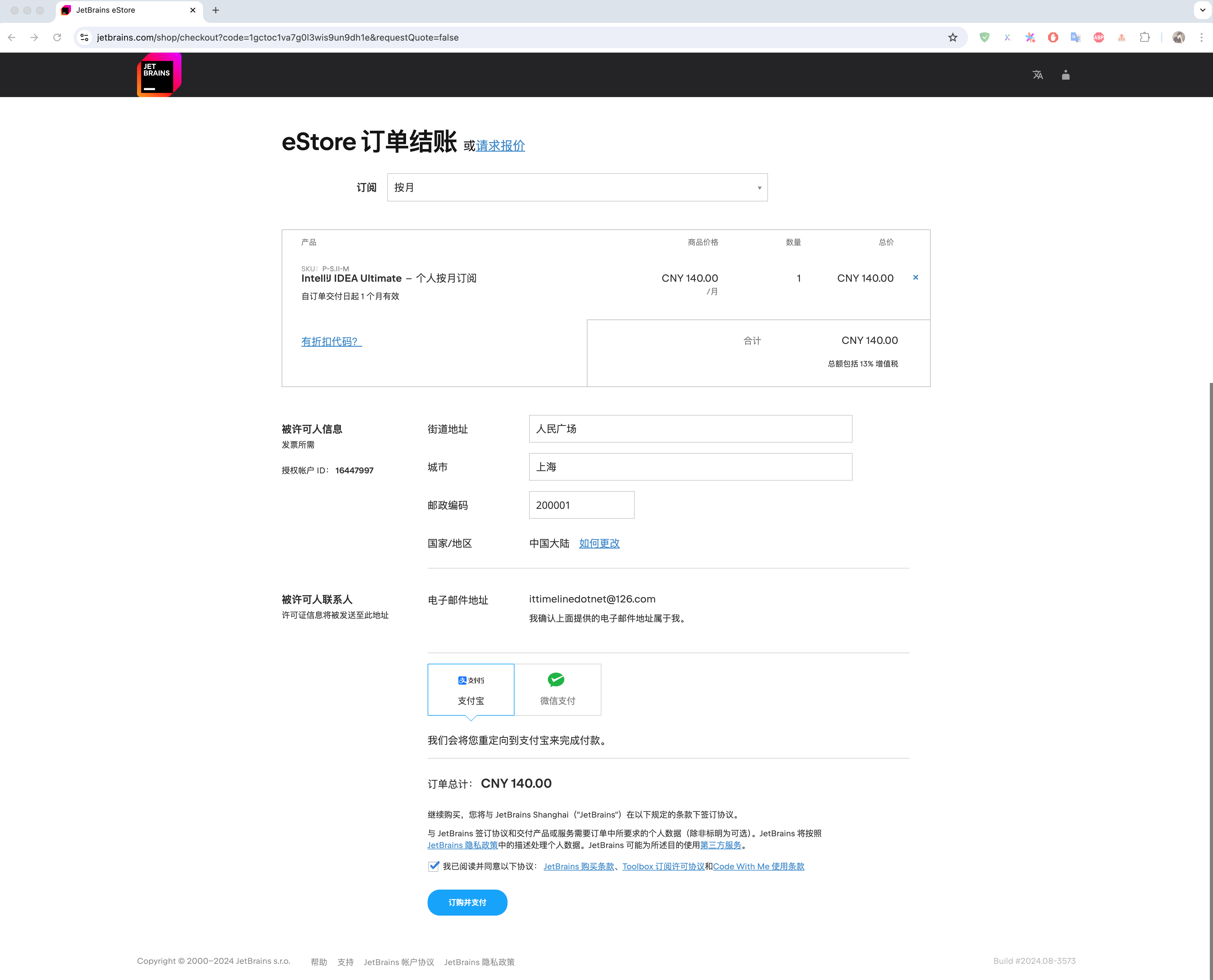
Task: Click the request a quote link
Action: coord(500,146)
